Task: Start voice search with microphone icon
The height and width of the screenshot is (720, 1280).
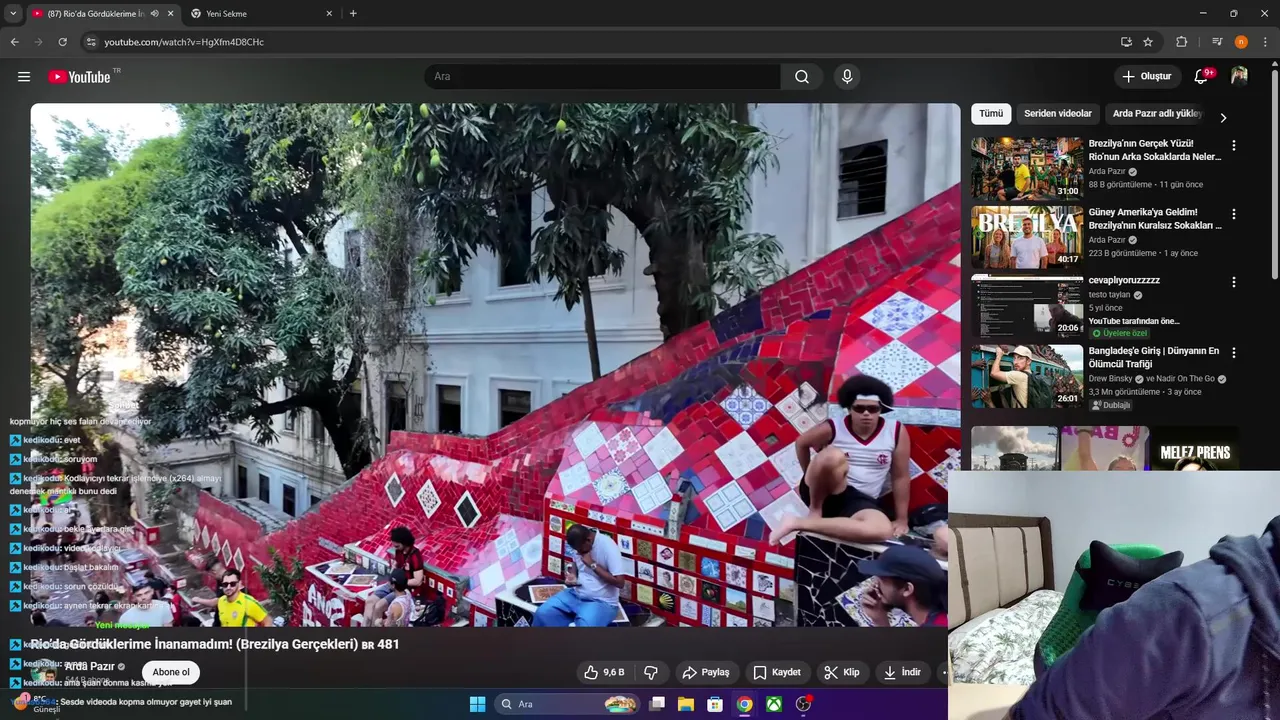Action: tap(847, 77)
